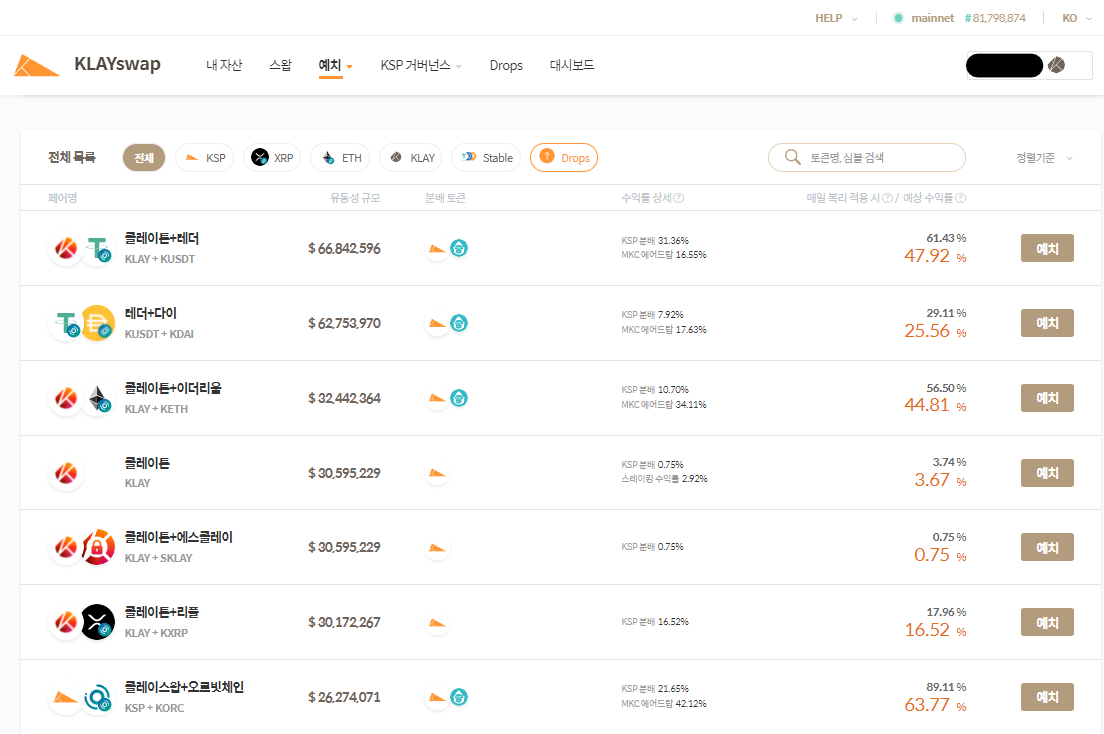
Task: Click help icon next to 예상 수익률 header
Action: tap(960, 198)
